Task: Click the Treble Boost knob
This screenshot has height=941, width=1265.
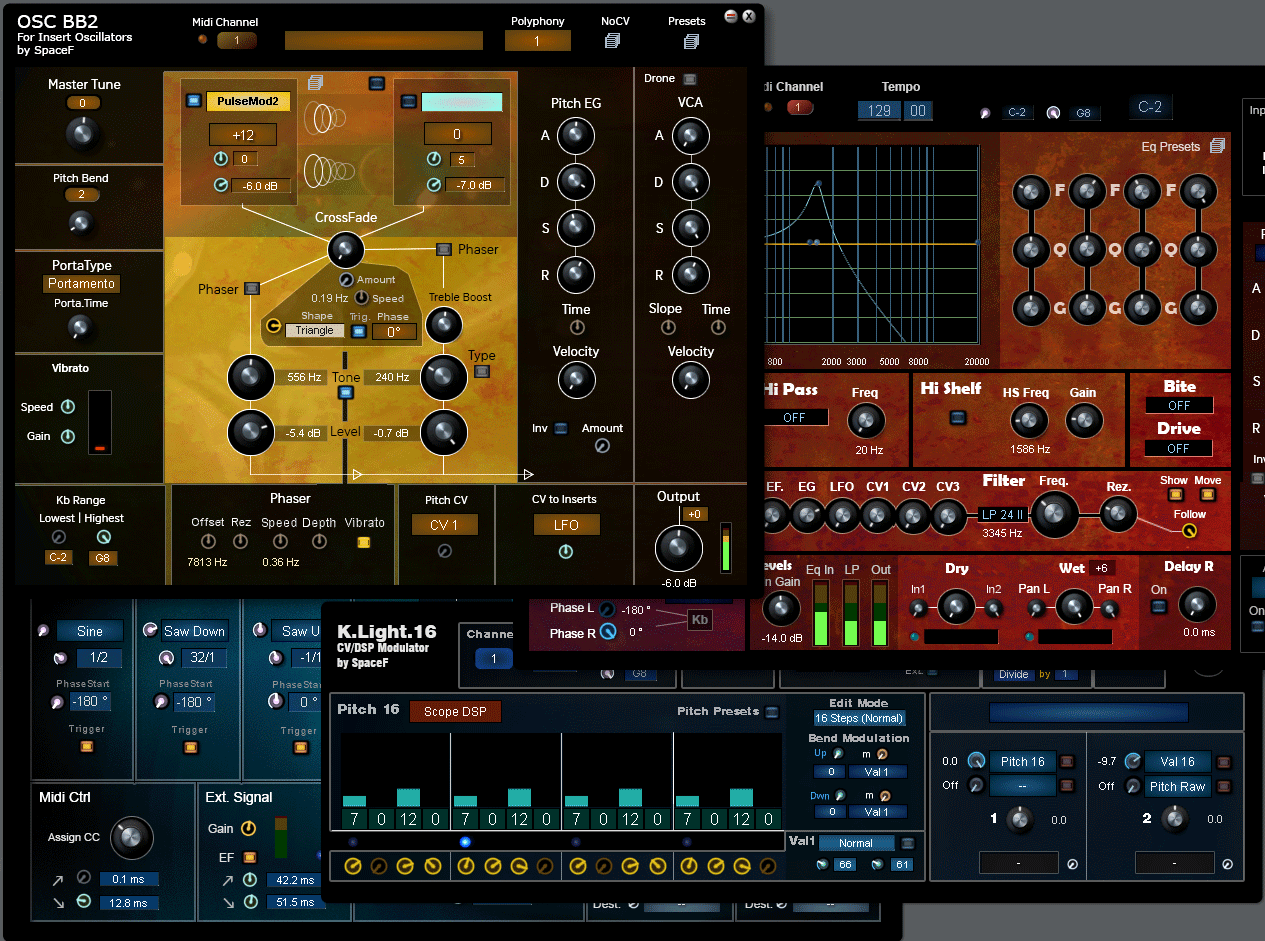Action: pyautogui.click(x=444, y=325)
